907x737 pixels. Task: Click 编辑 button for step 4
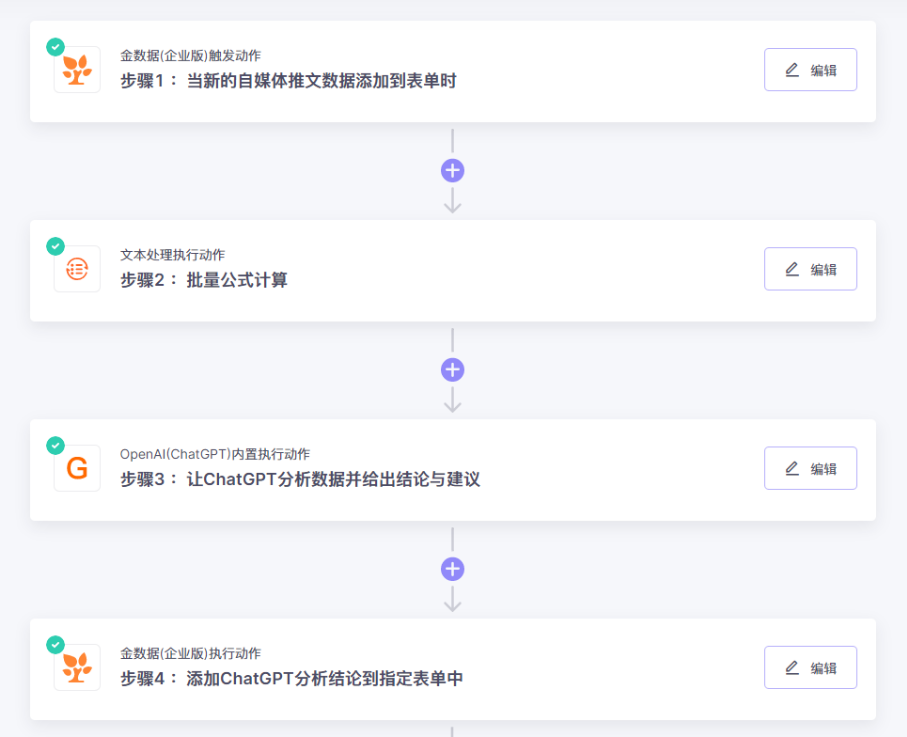coord(810,667)
